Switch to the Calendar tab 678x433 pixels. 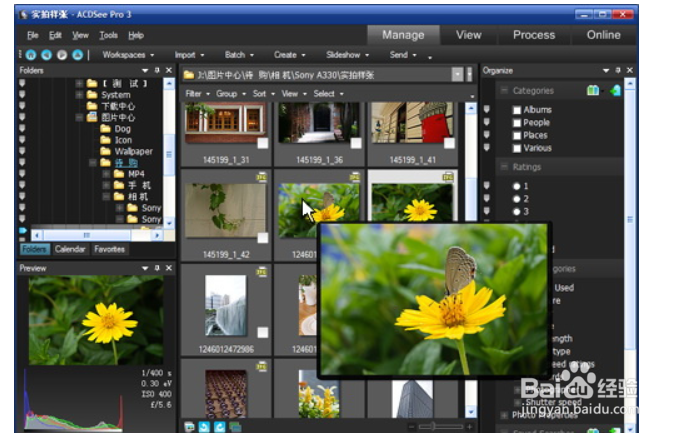tap(70, 249)
